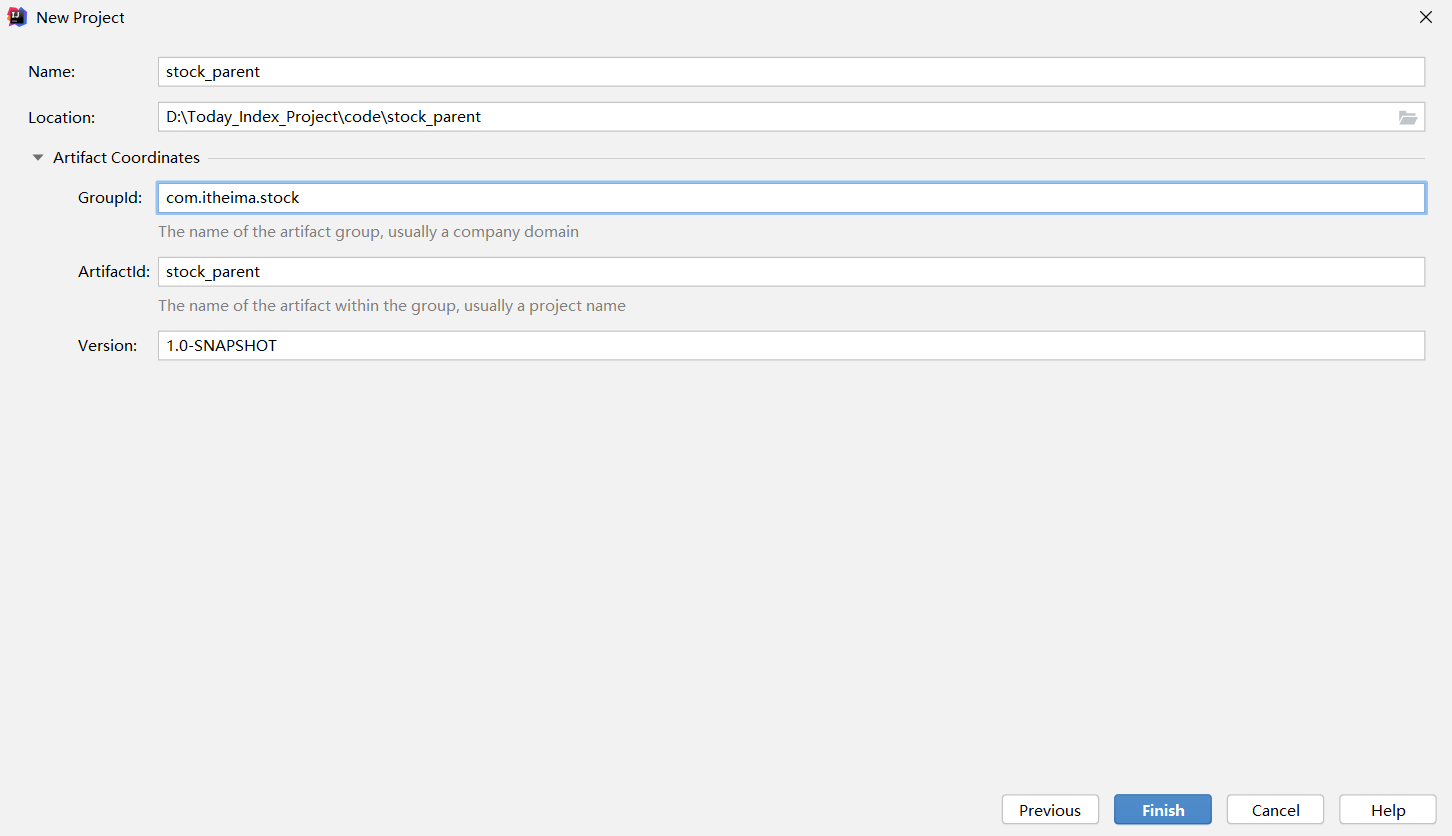Image resolution: width=1452 pixels, height=836 pixels.
Task: Open Help for this dialog
Action: click(x=1388, y=810)
